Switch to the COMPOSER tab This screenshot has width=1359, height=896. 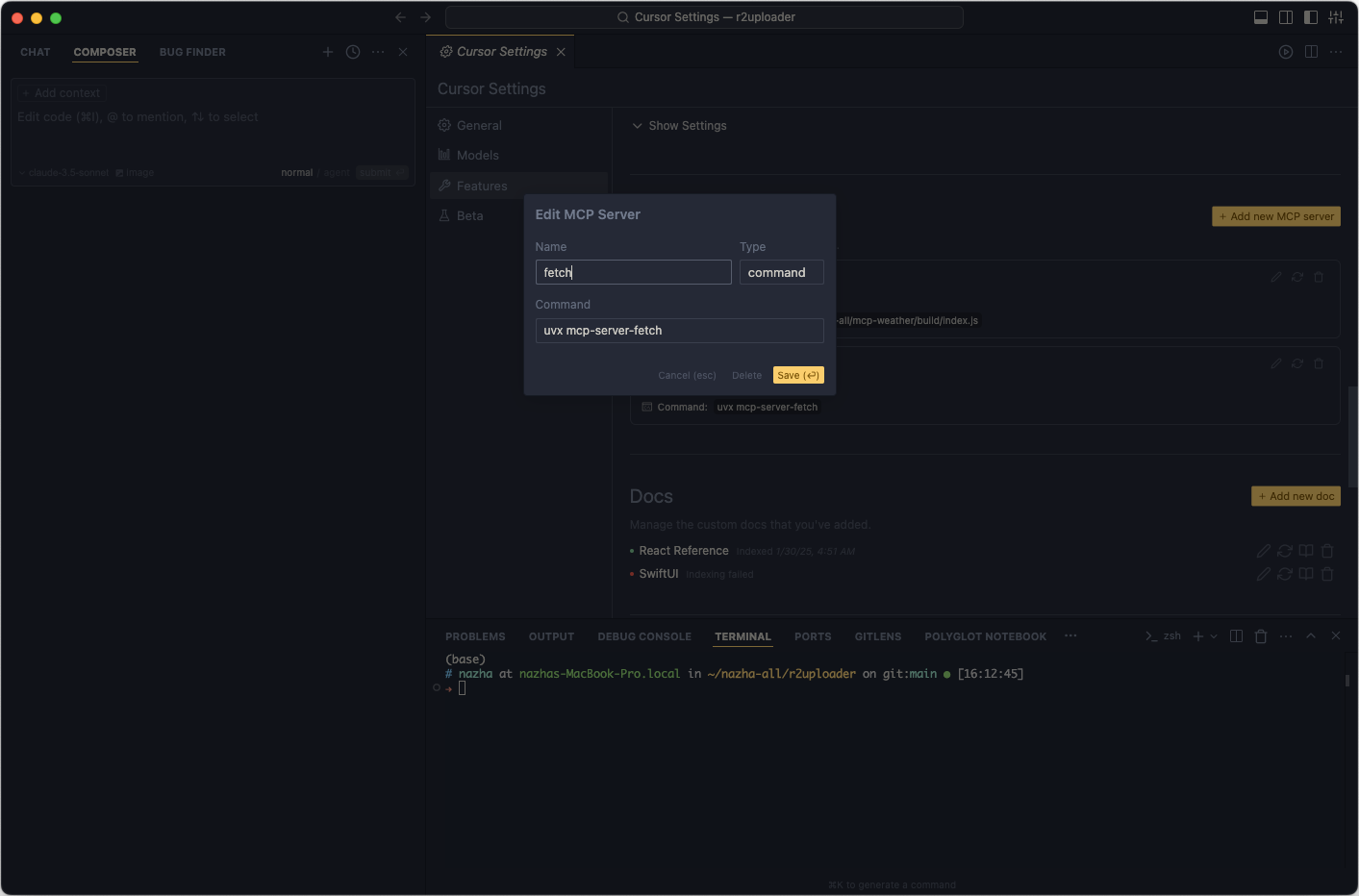105,52
